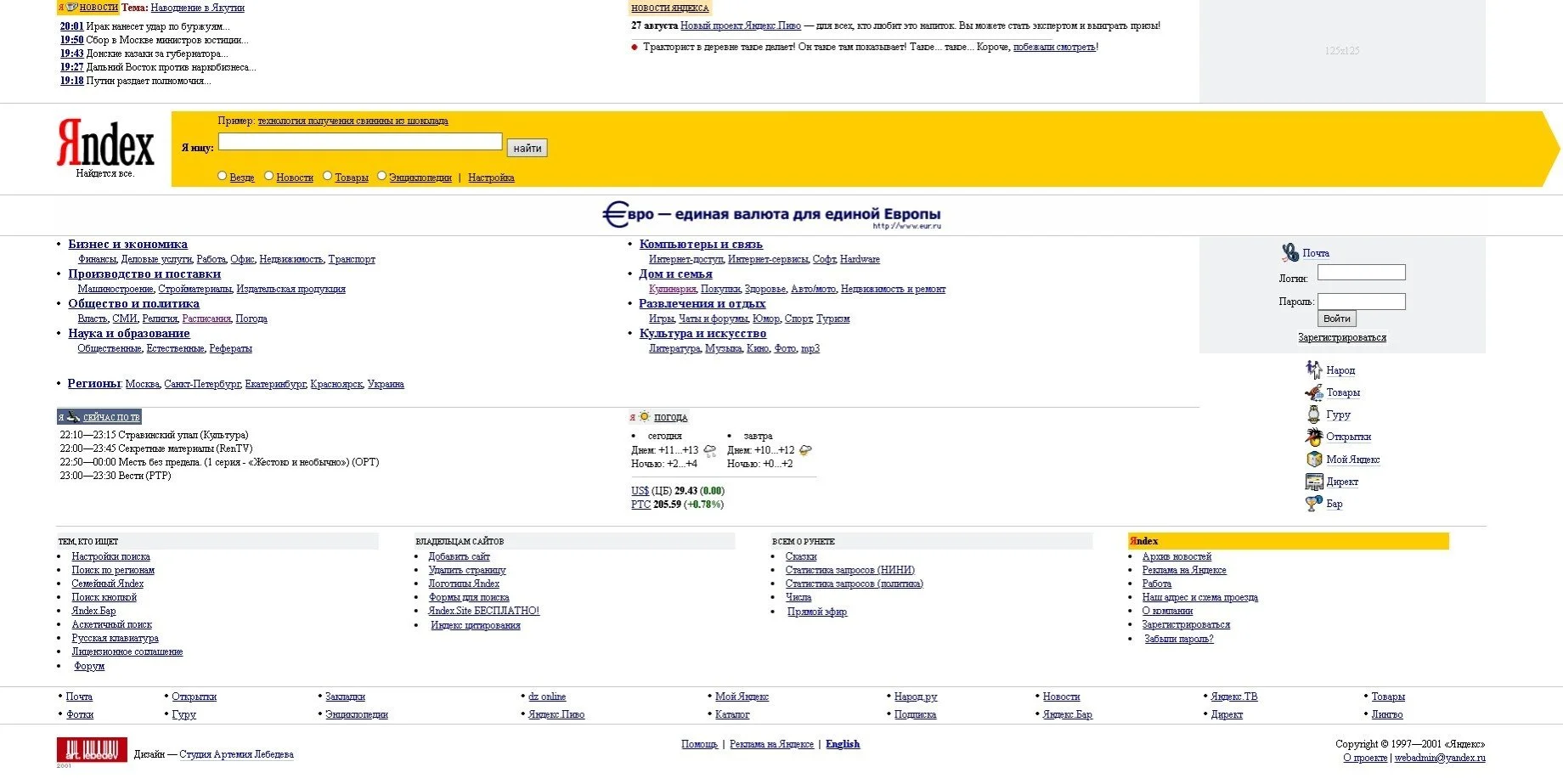Open the Наводнение в Якутии news topic
1563x784 pixels.
[x=197, y=8]
